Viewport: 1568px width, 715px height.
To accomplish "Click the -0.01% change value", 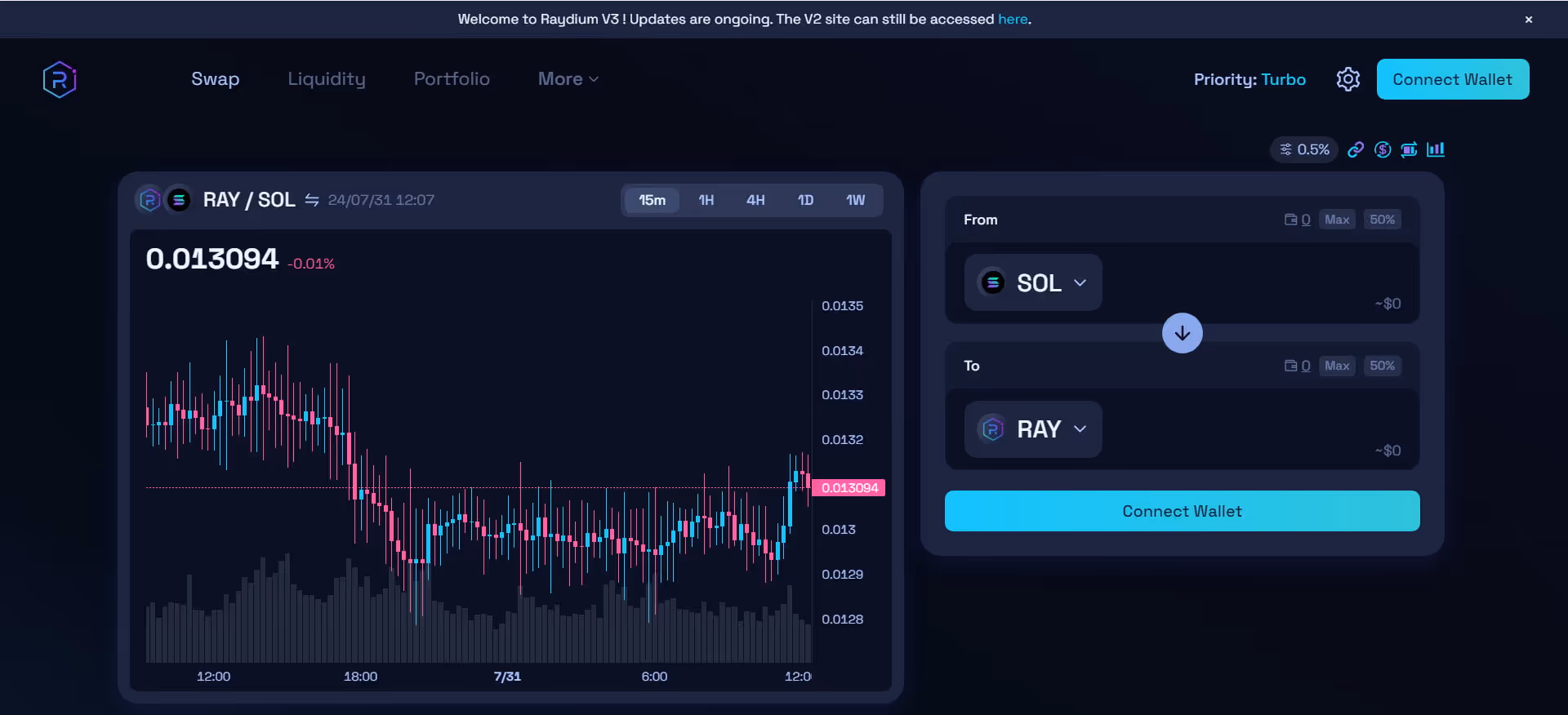I will tap(311, 264).
